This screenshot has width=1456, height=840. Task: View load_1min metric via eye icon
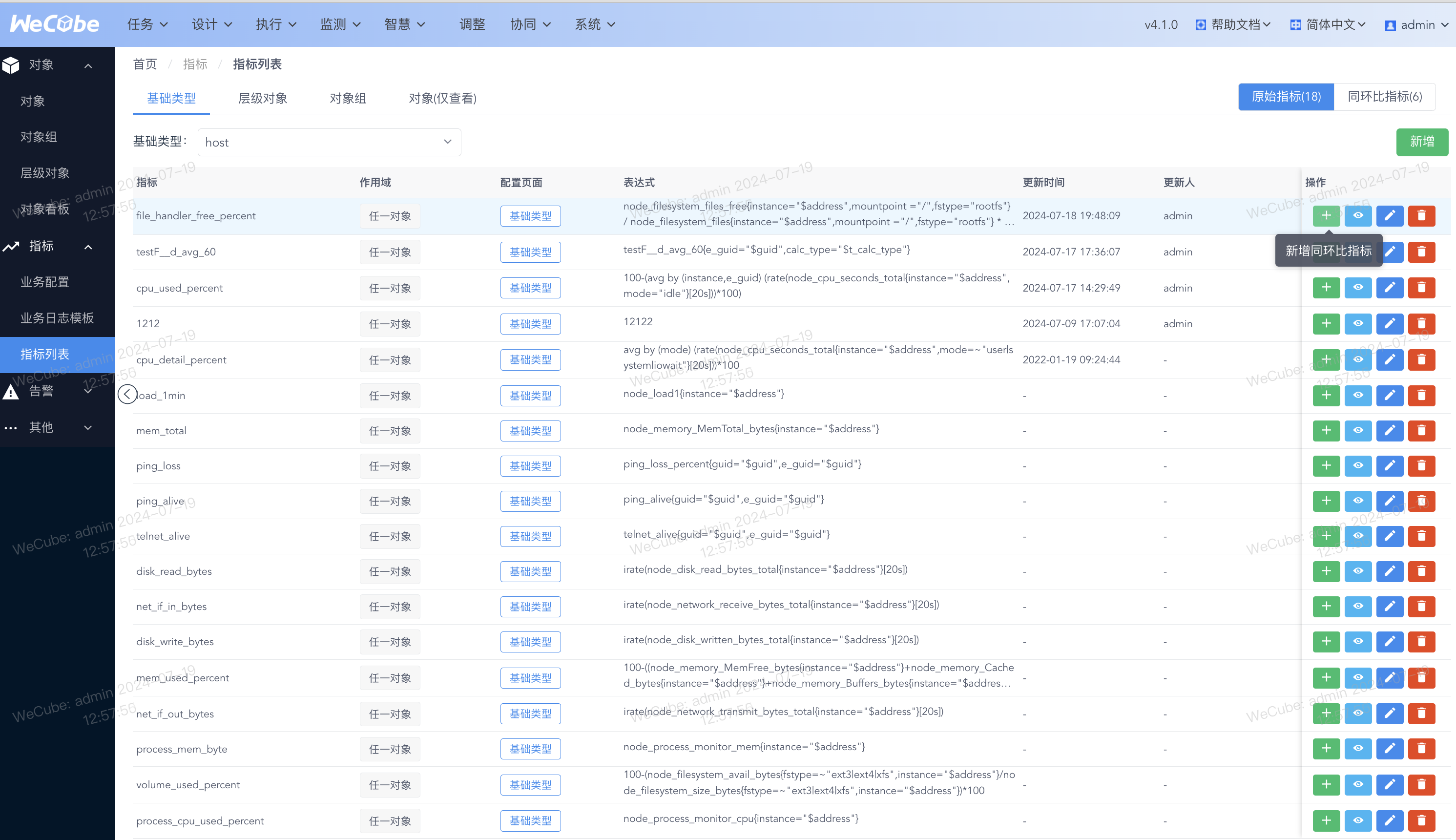pyautogui.click(x=1358, y=395)
